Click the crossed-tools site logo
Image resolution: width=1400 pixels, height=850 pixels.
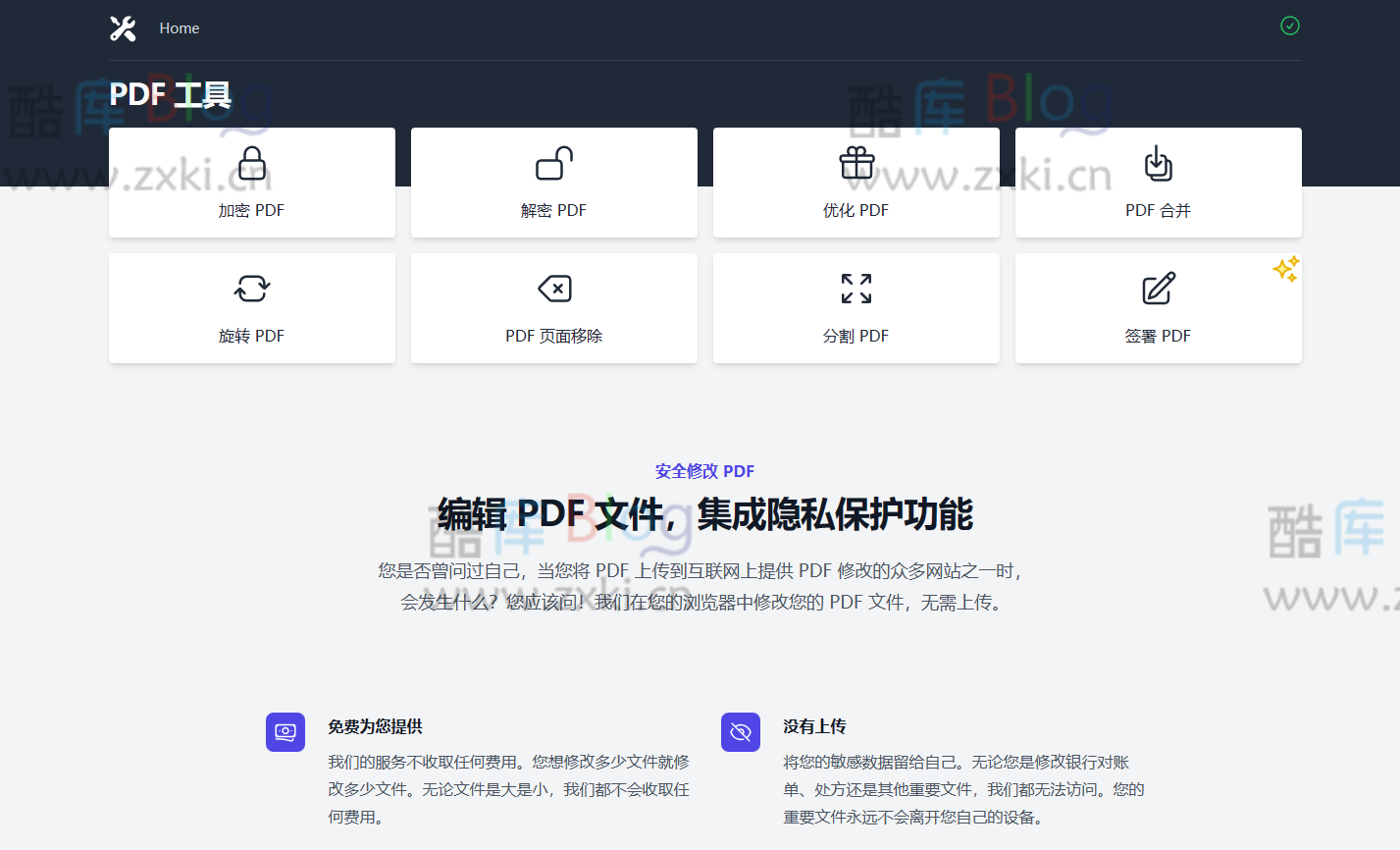pos(123,27)
